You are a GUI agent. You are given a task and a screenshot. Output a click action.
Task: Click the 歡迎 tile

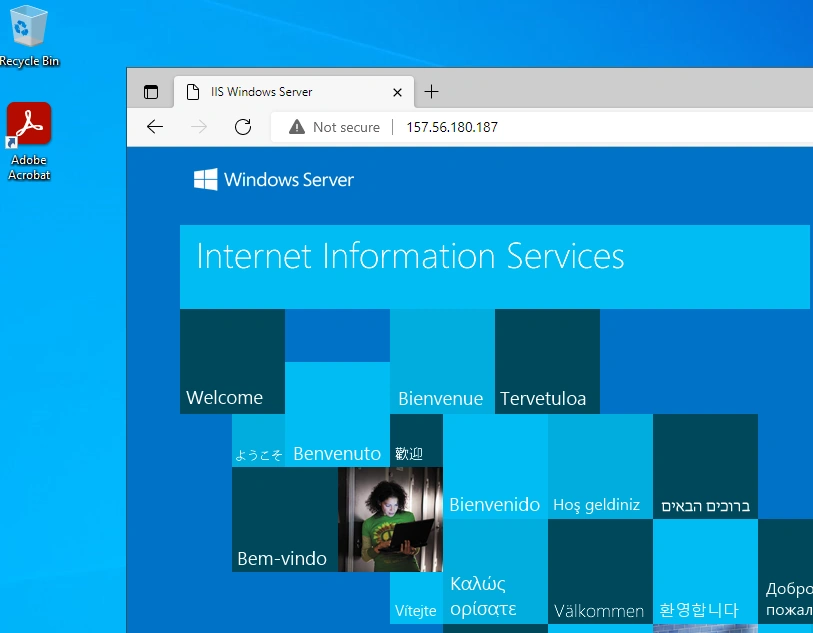[416, 441]
